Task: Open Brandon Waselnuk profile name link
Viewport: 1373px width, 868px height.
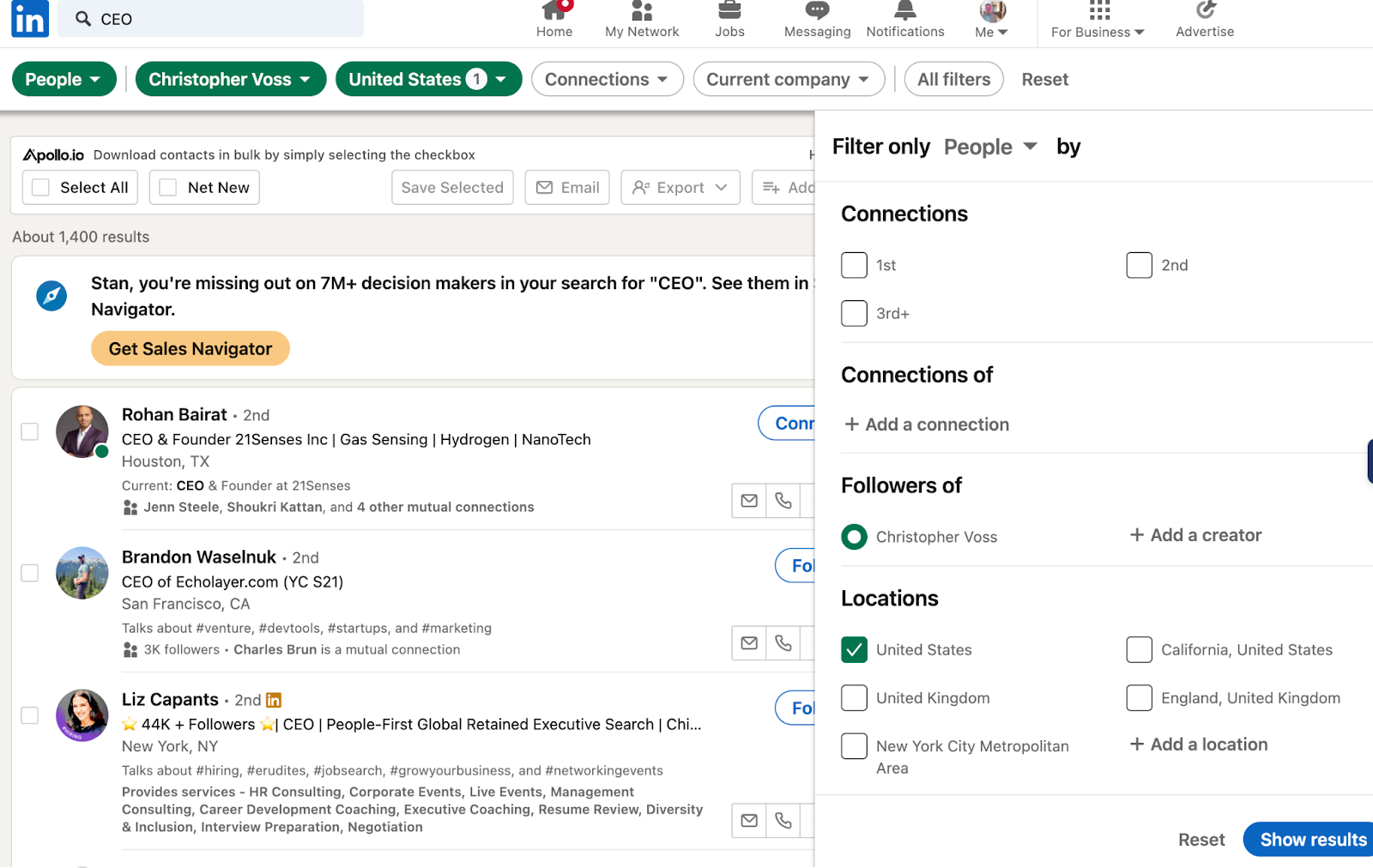Action: (199, 557)
